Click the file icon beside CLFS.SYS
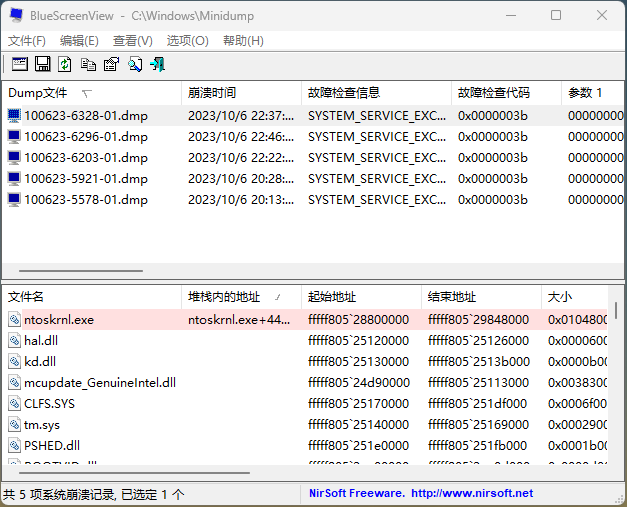The image size is (627, 507). coord(14,403)
